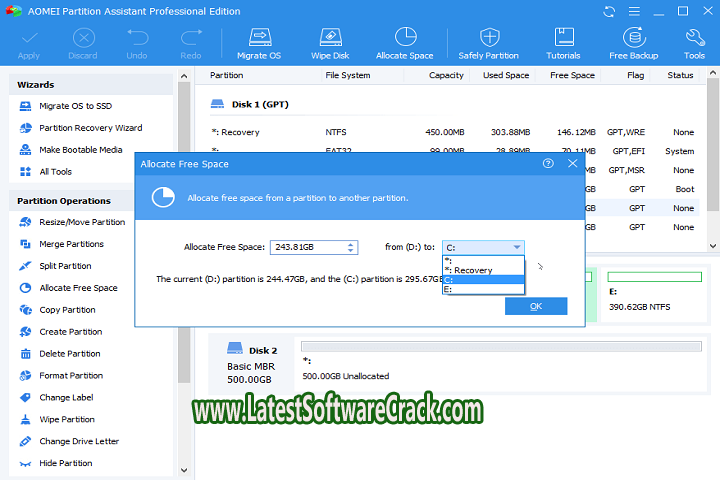Pick '*: Recovery' in the dropdown list
720x480 pixels.
[483, 271]
